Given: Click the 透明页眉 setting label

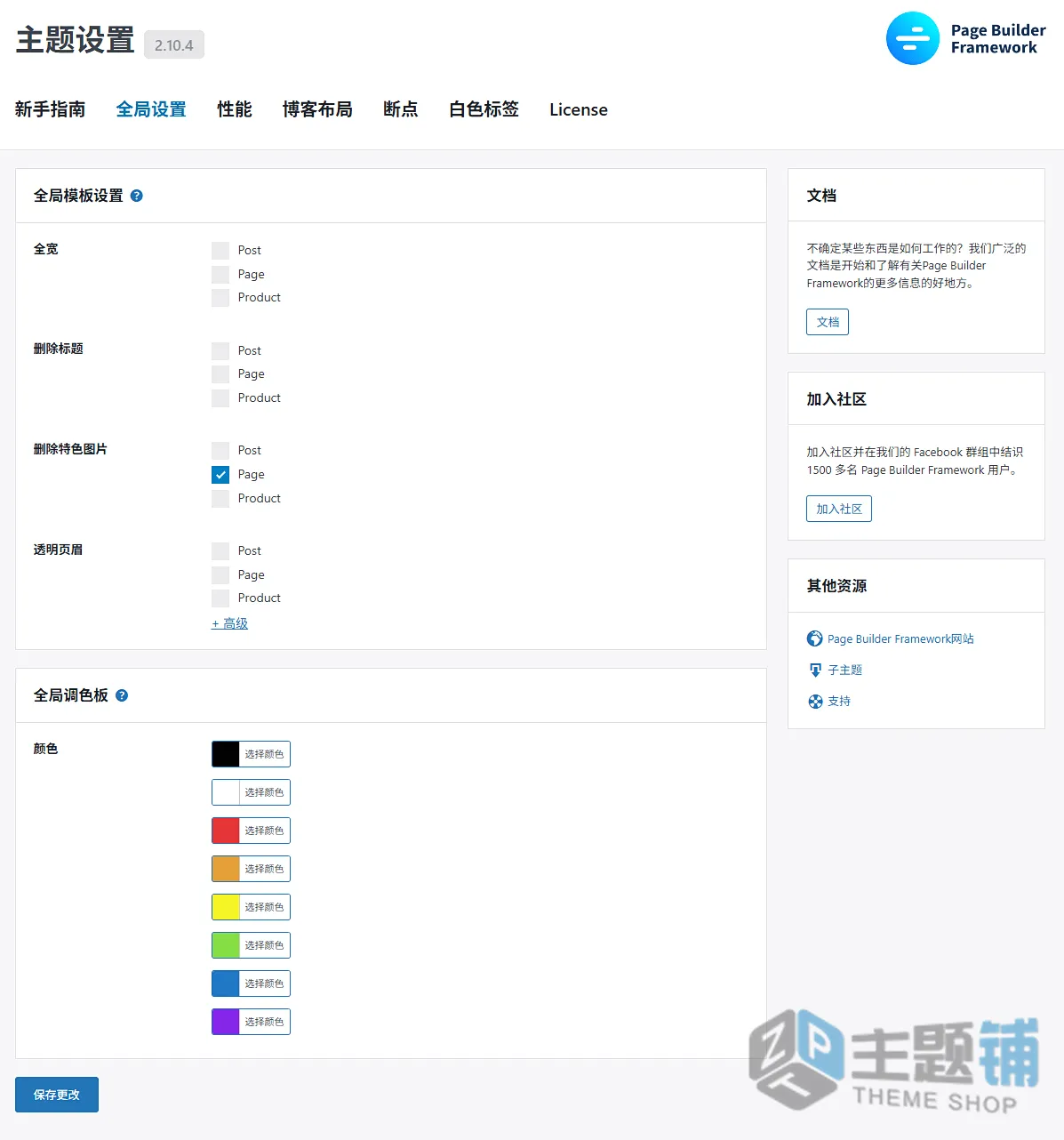Looking at the screenshot, I should (58, 550).
